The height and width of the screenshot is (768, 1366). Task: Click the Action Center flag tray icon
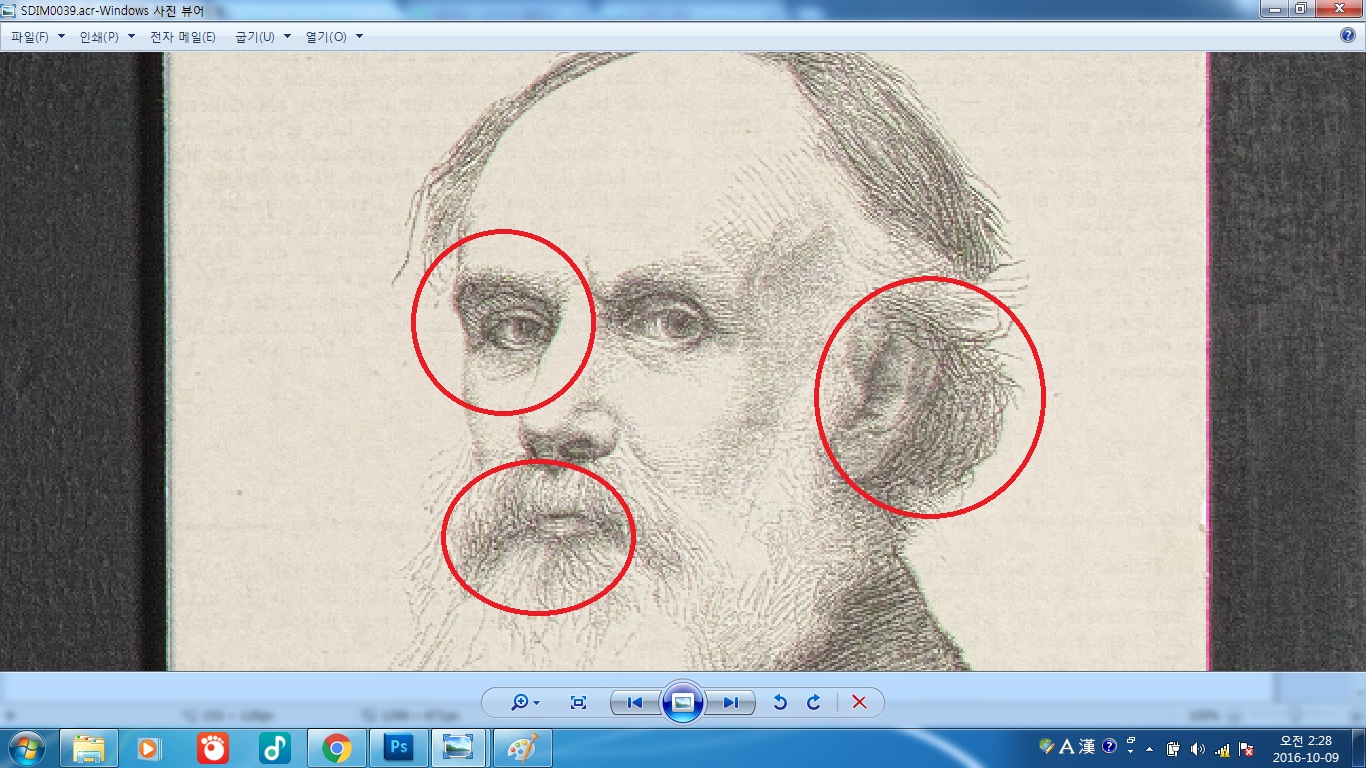pos(1246,749)
